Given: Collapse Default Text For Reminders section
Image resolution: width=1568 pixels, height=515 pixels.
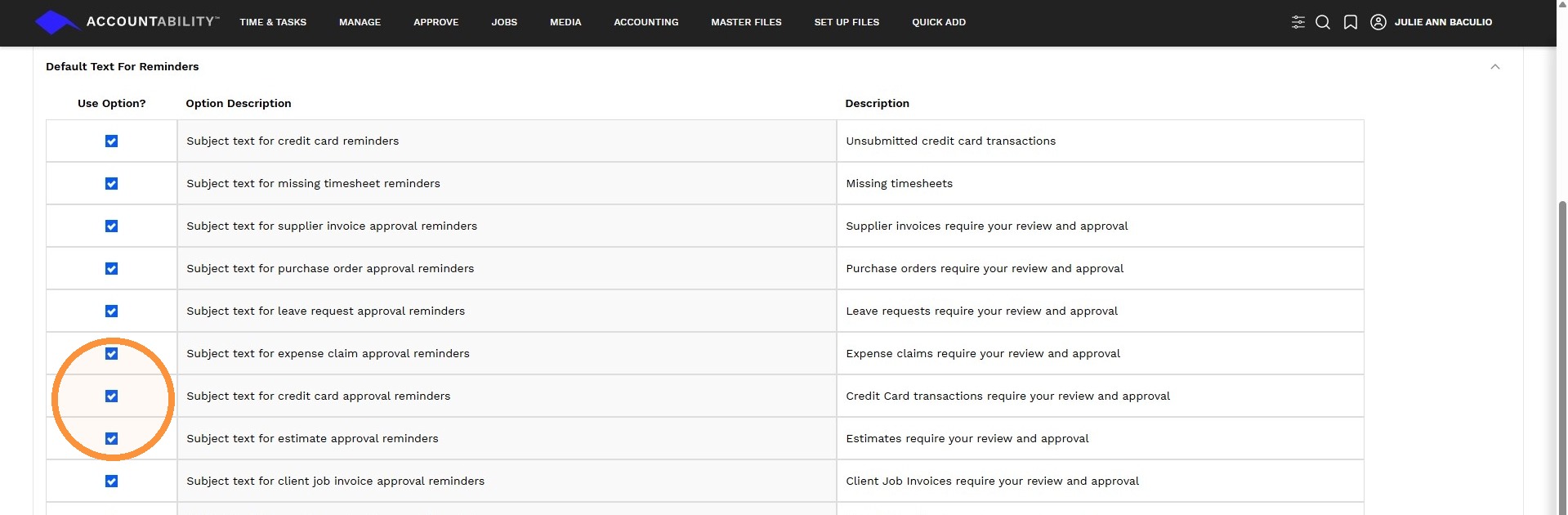Looking at the screenshot, I should (x=1495, y=67).
